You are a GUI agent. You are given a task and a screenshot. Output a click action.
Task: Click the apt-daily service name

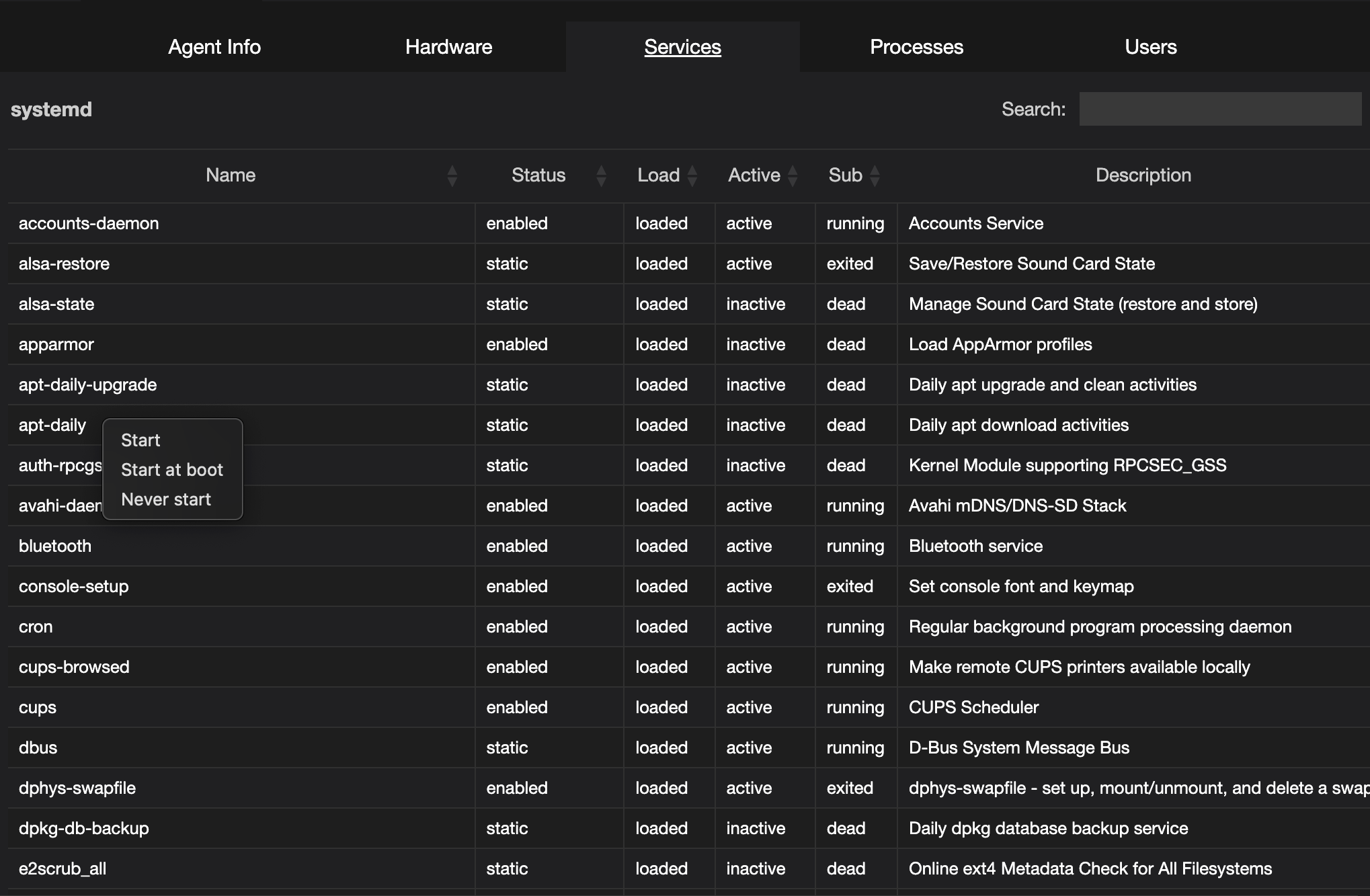52,425
